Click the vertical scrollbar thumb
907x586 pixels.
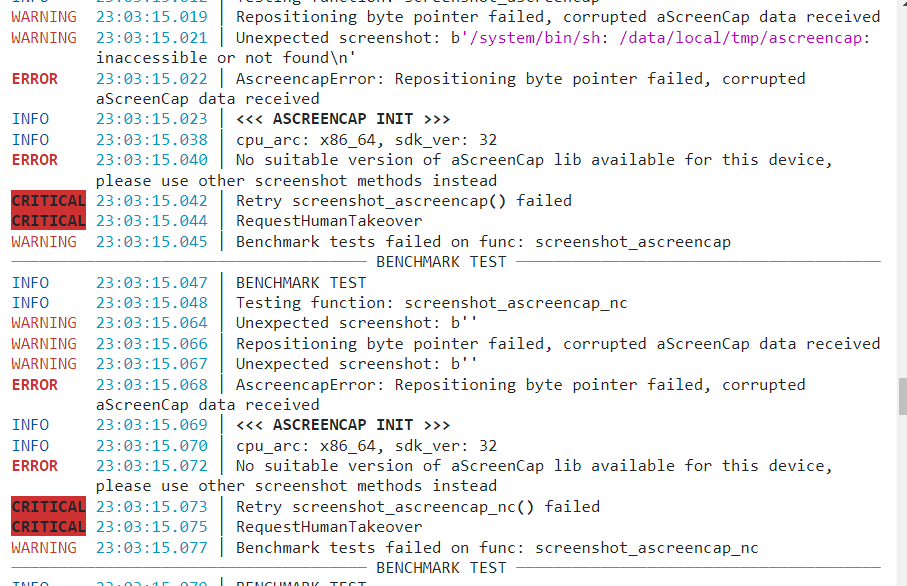tap(900, 396)
